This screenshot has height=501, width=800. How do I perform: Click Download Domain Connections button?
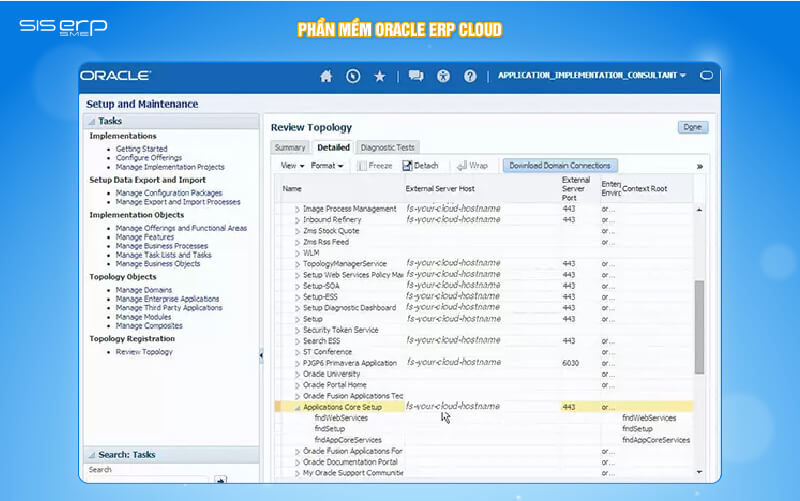(x=560, y=165)
